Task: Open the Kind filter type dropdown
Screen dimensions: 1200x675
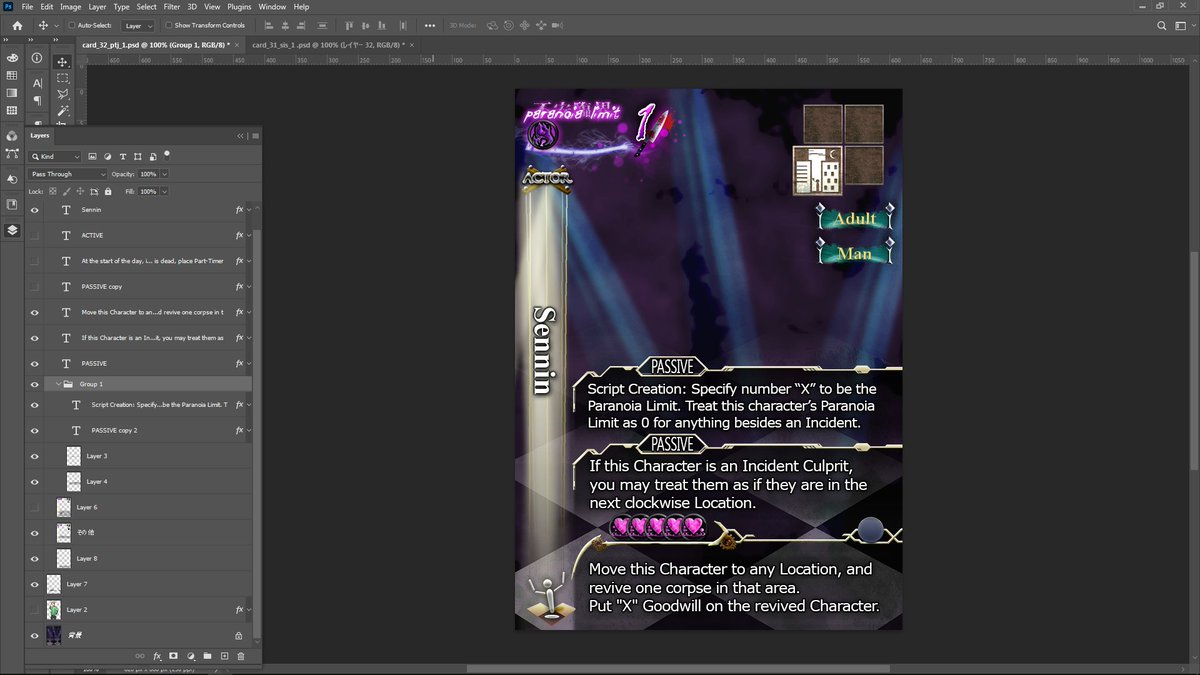Action: pos(55,156)
